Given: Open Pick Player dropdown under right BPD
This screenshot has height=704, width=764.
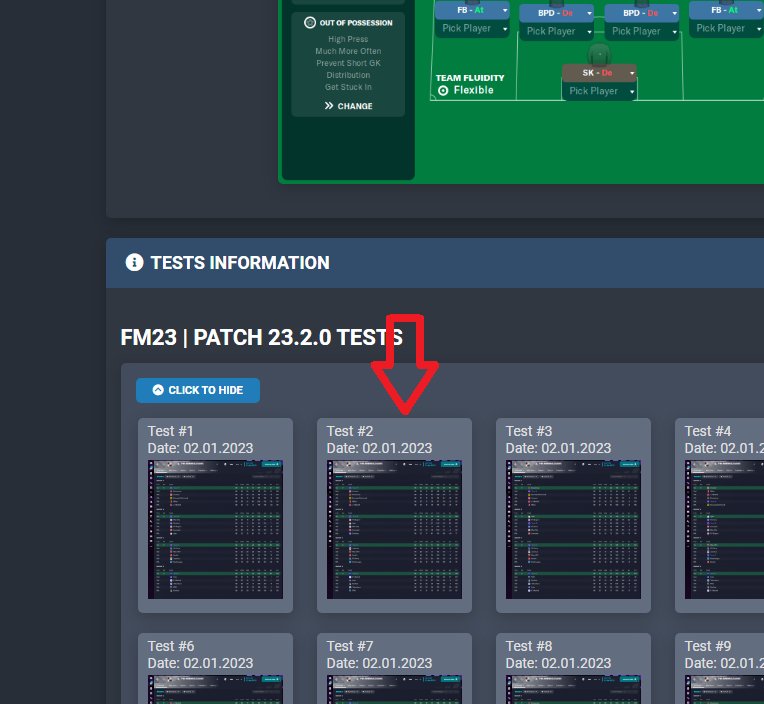Looking at the screenshot, I should (x=642, y=31).
